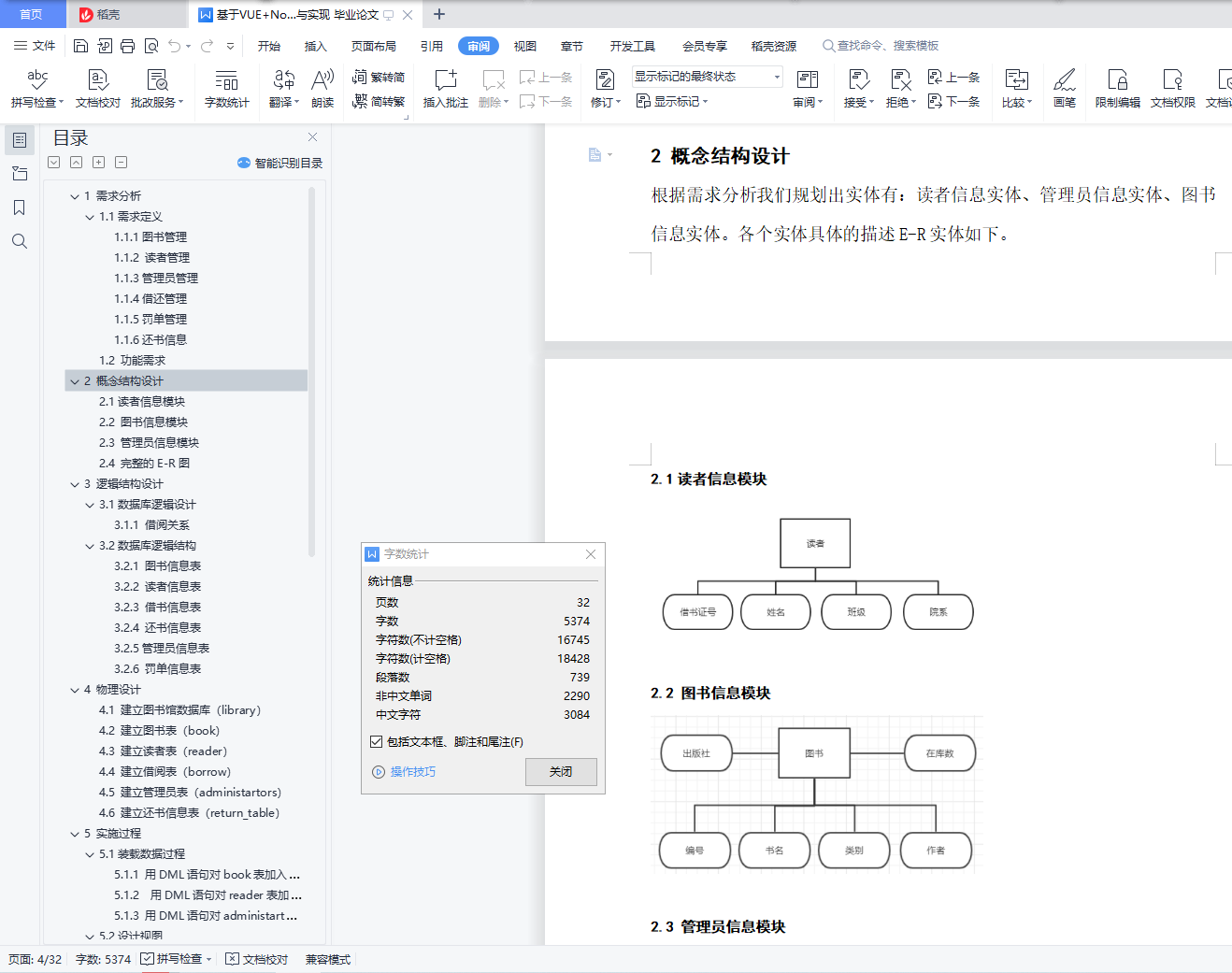Viewport: 1232px width, 973px height.
Task: Click the 修订 track changes icon
Action: coord(605,79)
